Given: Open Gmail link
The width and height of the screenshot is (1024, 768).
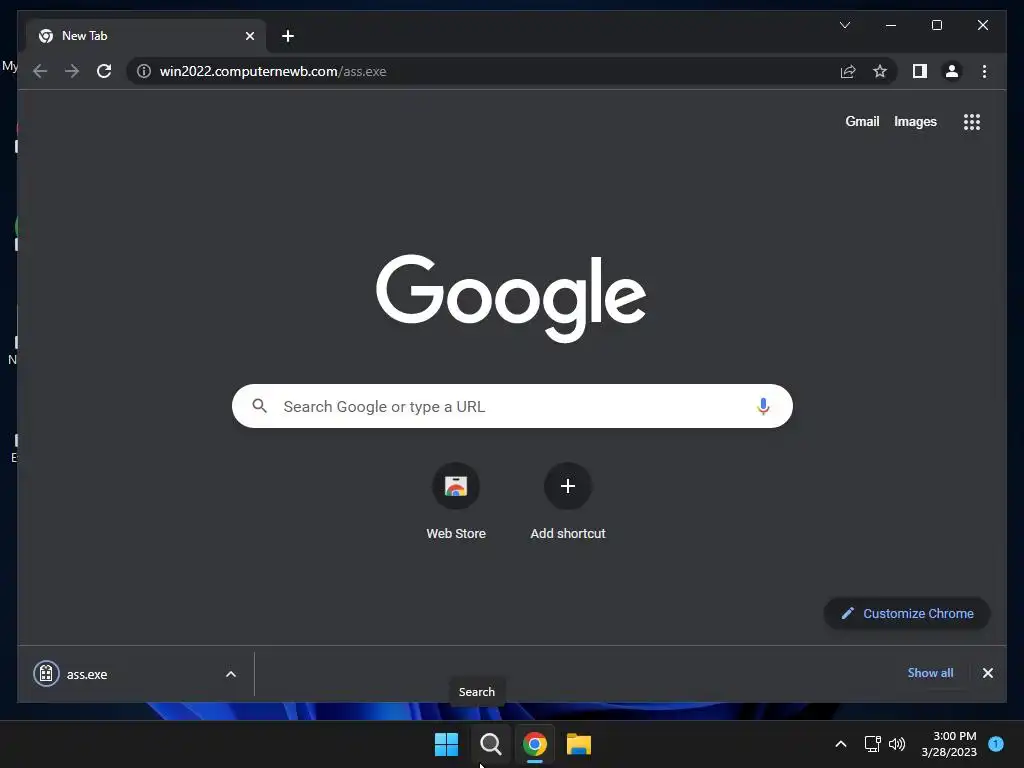Looking at the screenshot, I should click(x=862, y=121).
